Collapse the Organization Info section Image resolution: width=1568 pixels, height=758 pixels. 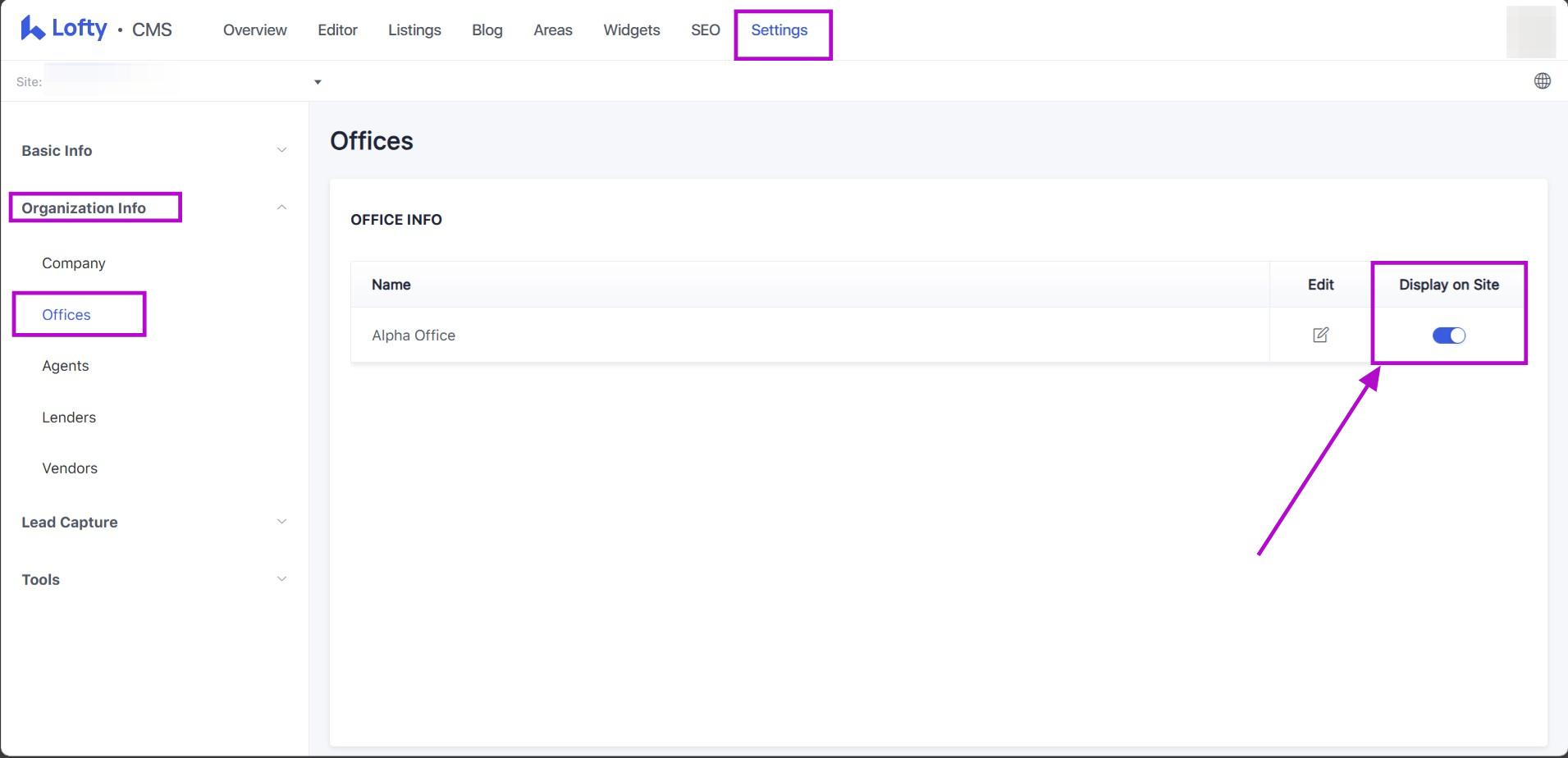pyautogui.click(x=281, y=208)
